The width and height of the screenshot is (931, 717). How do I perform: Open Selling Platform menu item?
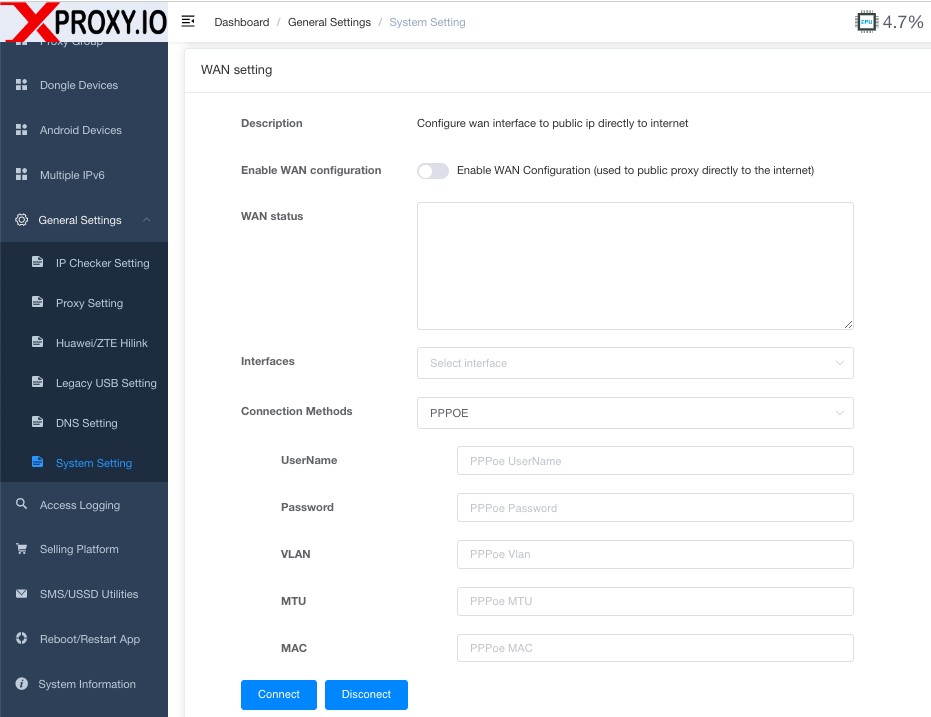click(x=84, y=549)
